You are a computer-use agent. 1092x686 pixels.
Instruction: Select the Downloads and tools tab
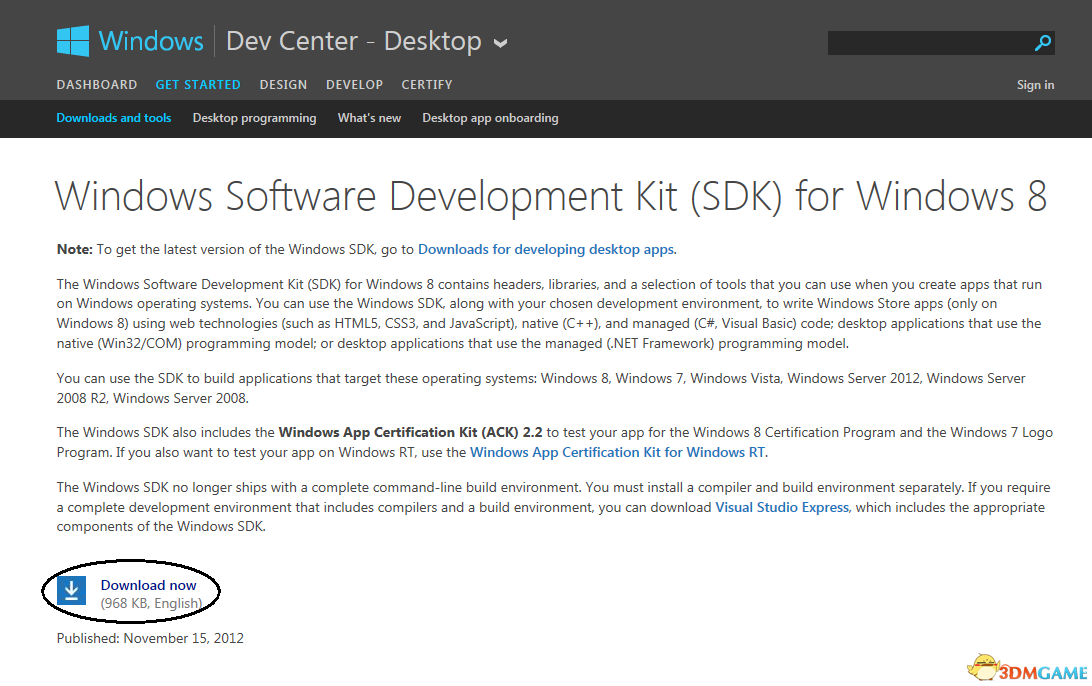pos(114,118)
